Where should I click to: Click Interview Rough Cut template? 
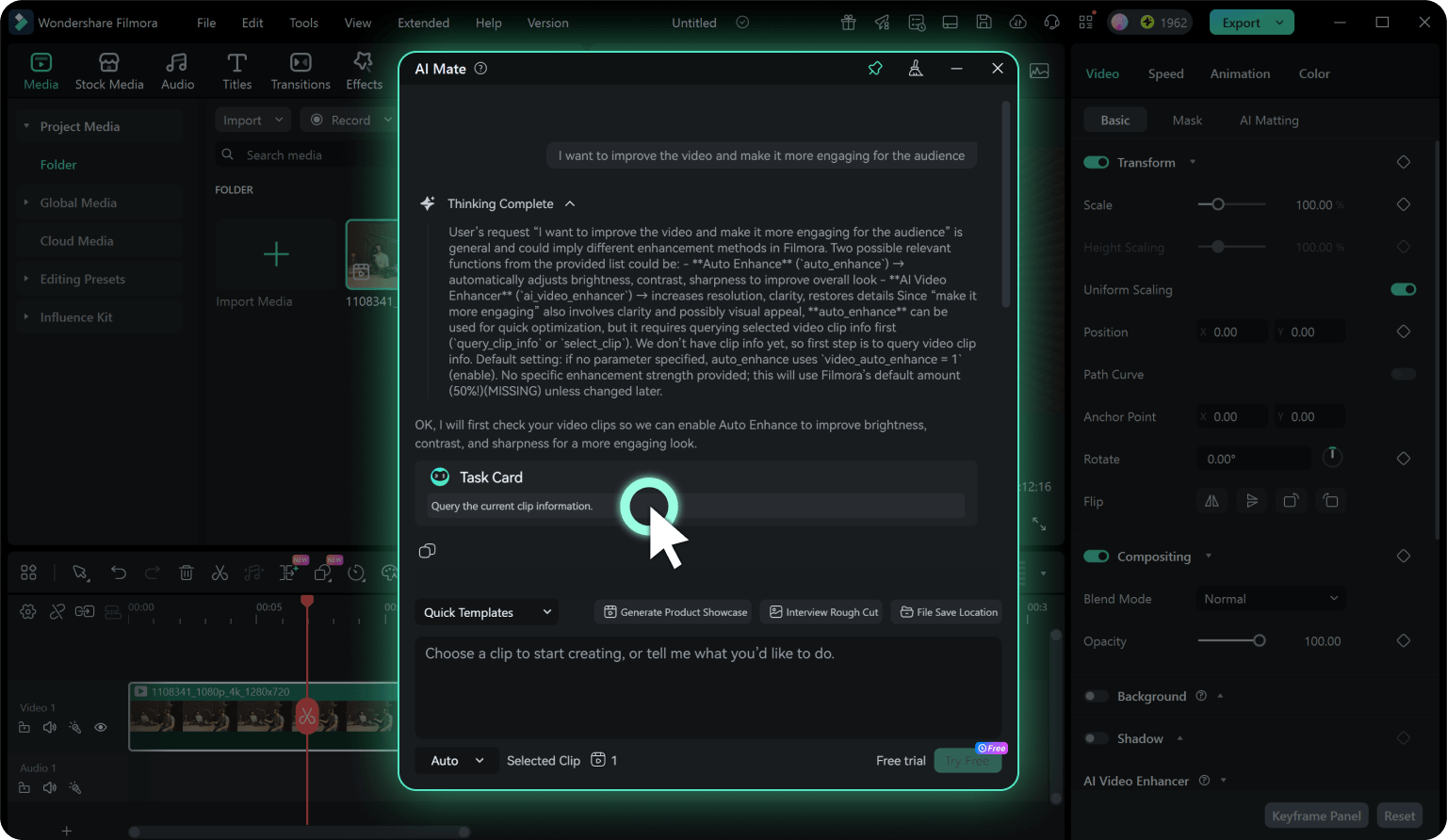[x=821, y=612]
